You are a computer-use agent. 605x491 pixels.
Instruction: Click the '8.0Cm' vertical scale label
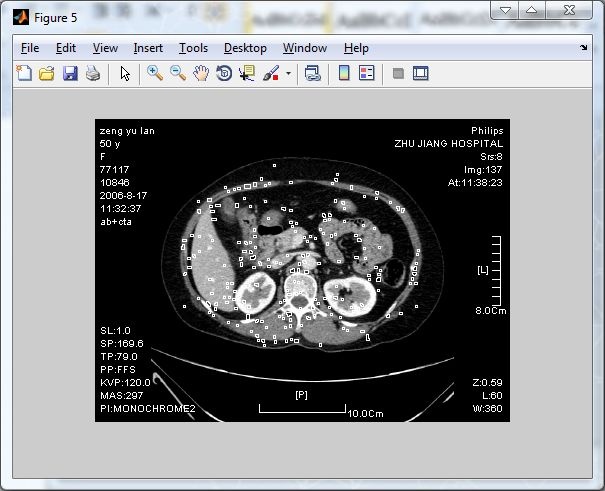[490, 310]
